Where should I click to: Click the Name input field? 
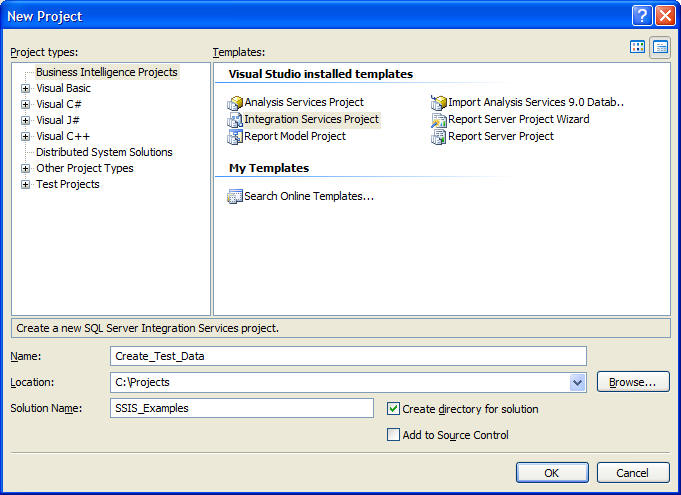tap(348, 356)
